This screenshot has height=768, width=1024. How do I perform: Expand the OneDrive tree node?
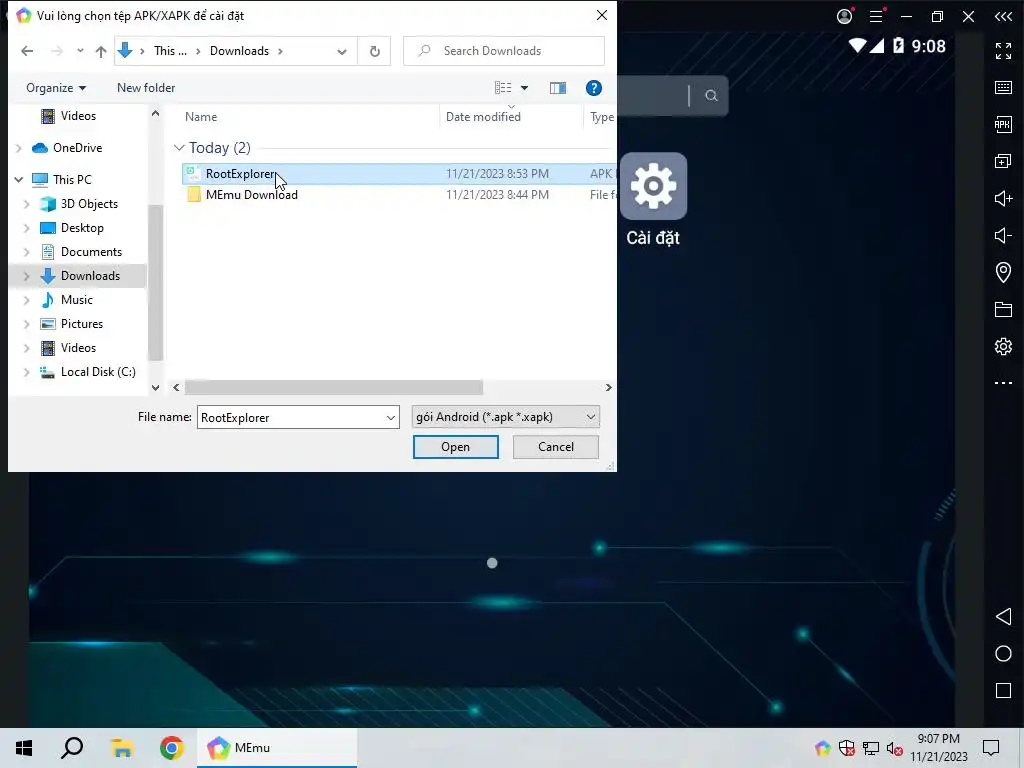click(x=19, y=148)
